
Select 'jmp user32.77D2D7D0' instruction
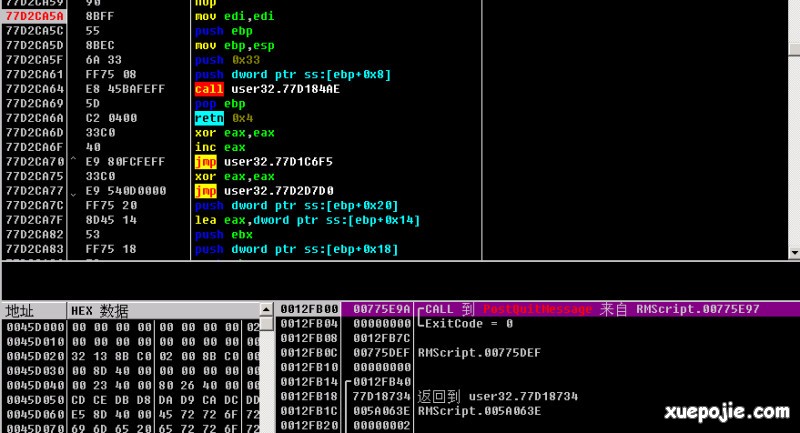(x=264, y=191)
